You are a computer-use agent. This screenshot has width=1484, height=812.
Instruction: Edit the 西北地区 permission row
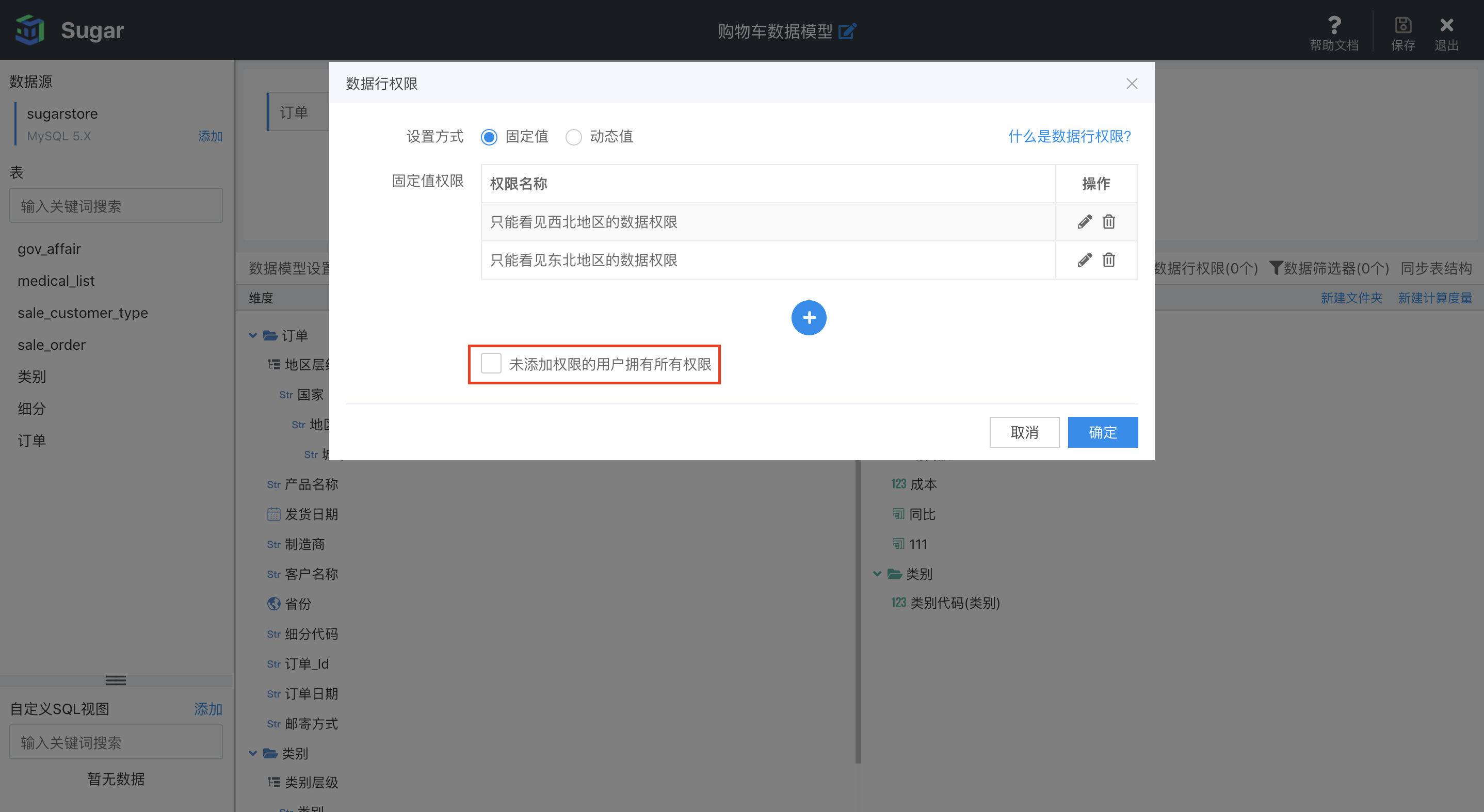[1084, 222]
